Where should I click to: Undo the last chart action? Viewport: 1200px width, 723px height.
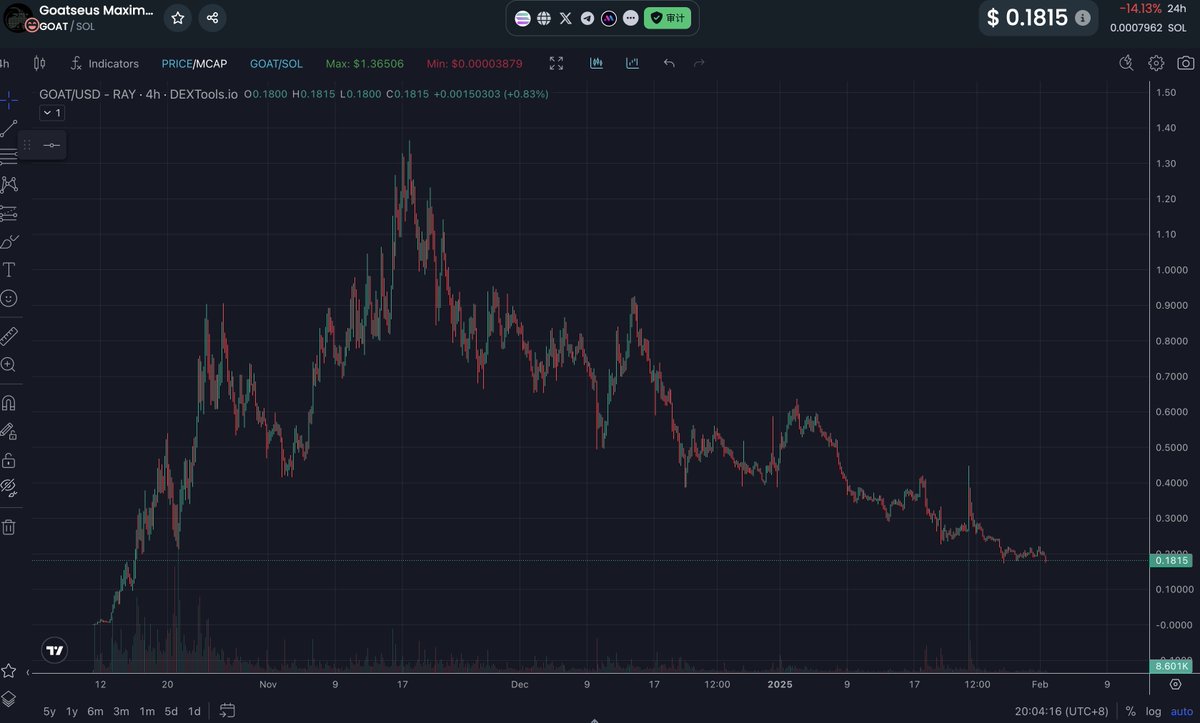669,63
